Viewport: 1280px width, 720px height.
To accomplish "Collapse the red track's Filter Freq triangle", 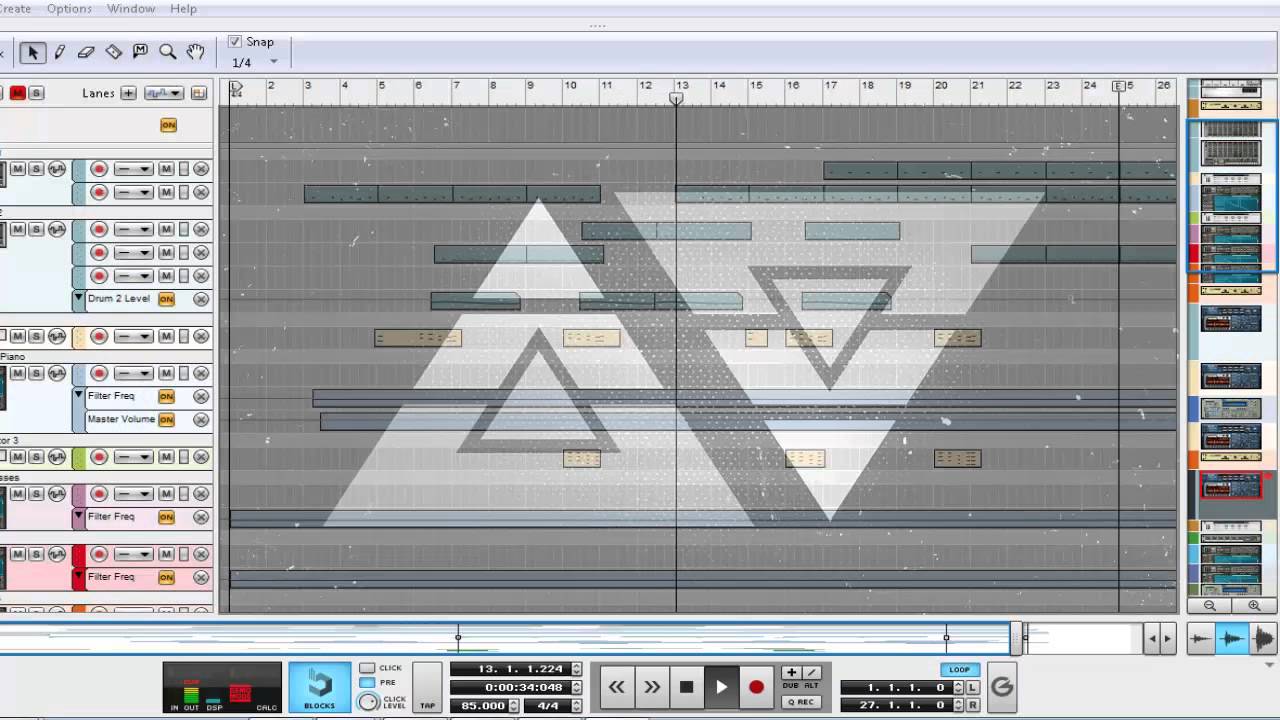I will pos(79,576).
